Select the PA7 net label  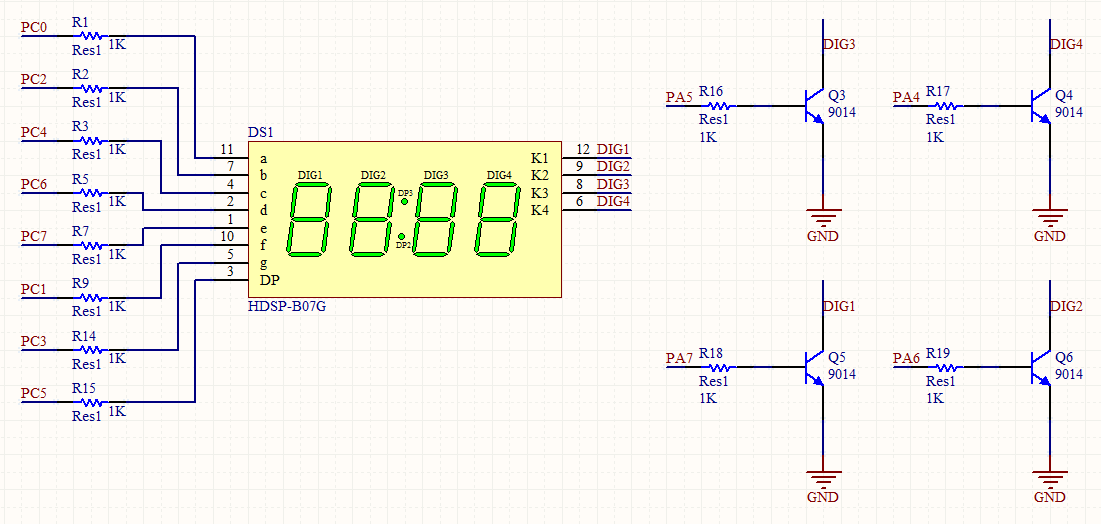[679, 358]
